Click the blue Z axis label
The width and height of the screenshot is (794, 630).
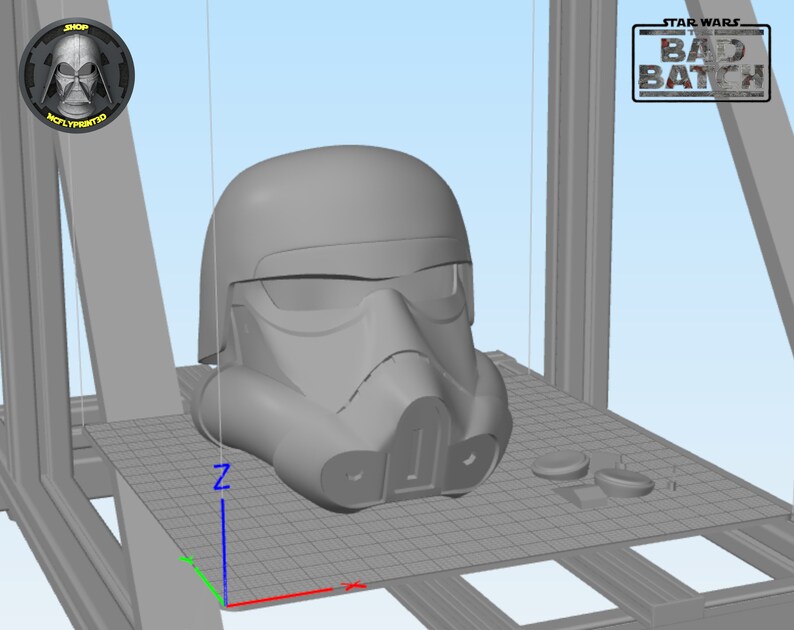click(221, 476)
